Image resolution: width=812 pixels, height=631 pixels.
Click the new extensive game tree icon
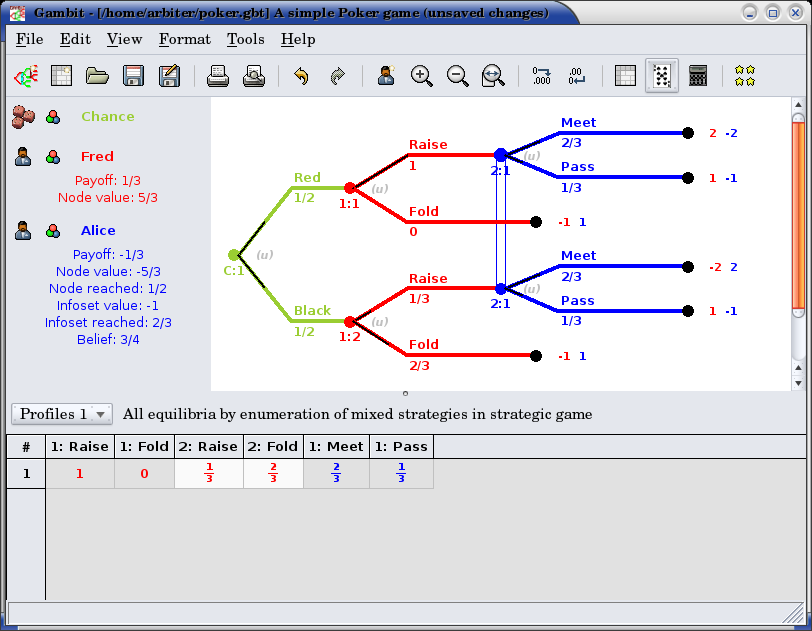25,76
